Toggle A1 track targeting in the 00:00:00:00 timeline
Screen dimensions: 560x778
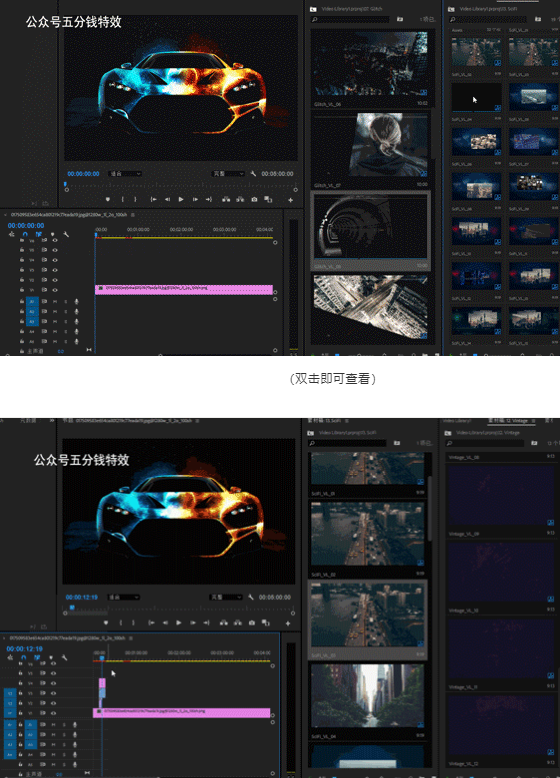[32, 302]
